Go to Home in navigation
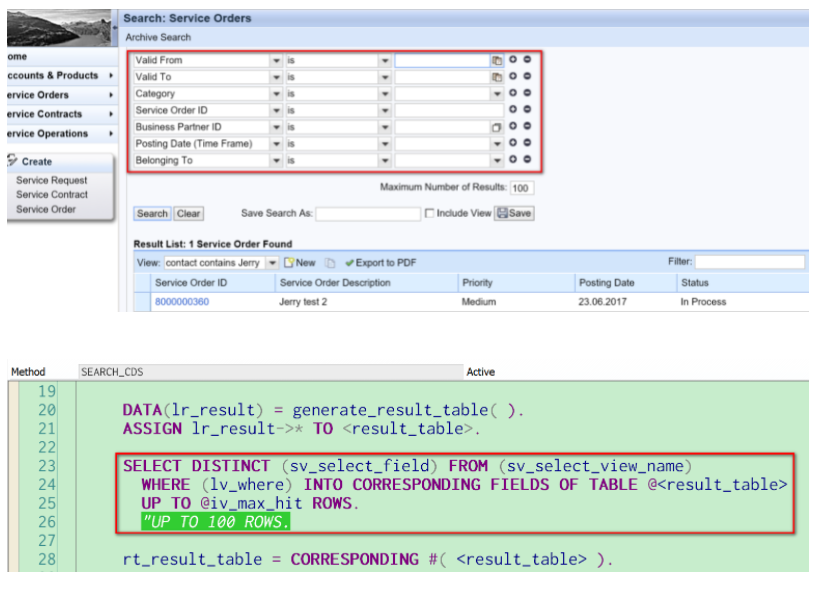The width and height of the screenshot is (818, 593). click(17, 56)
